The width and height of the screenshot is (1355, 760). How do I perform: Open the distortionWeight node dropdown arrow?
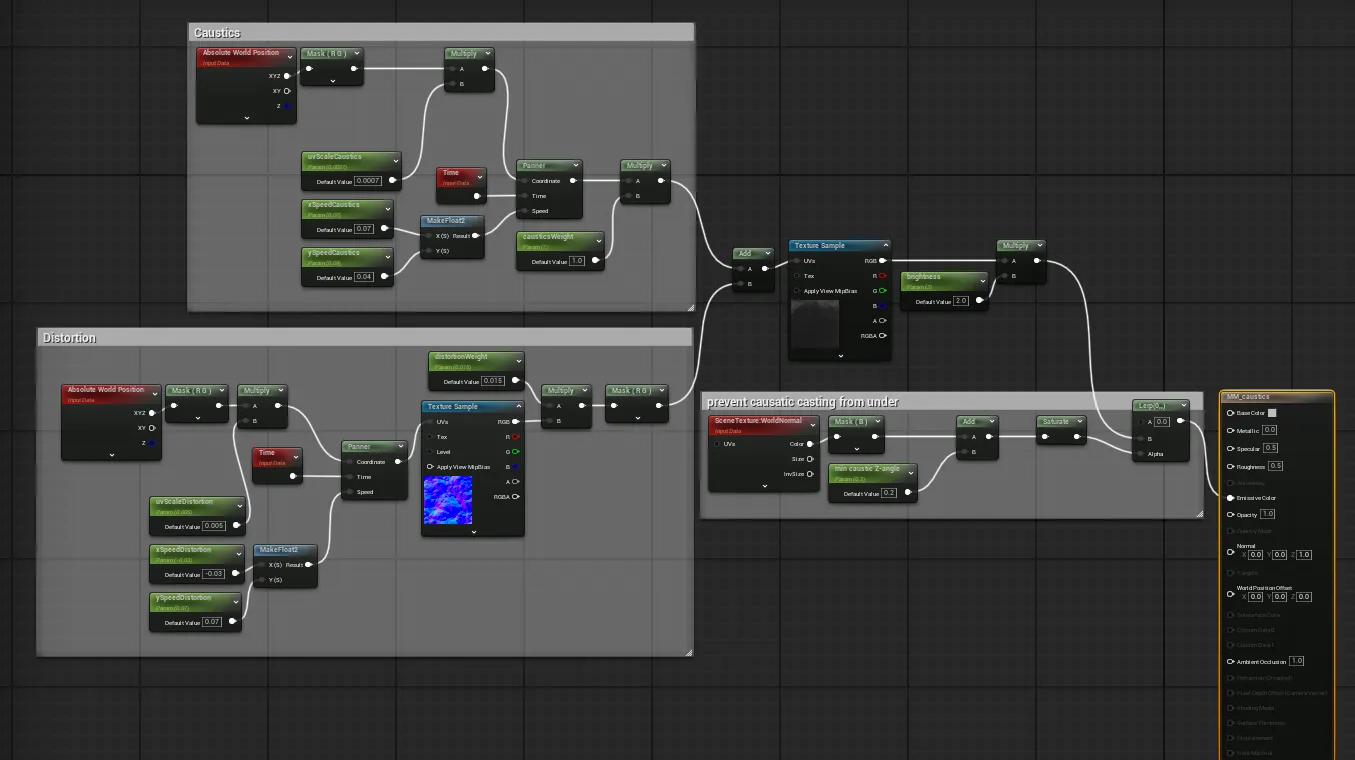coord(518,359)
